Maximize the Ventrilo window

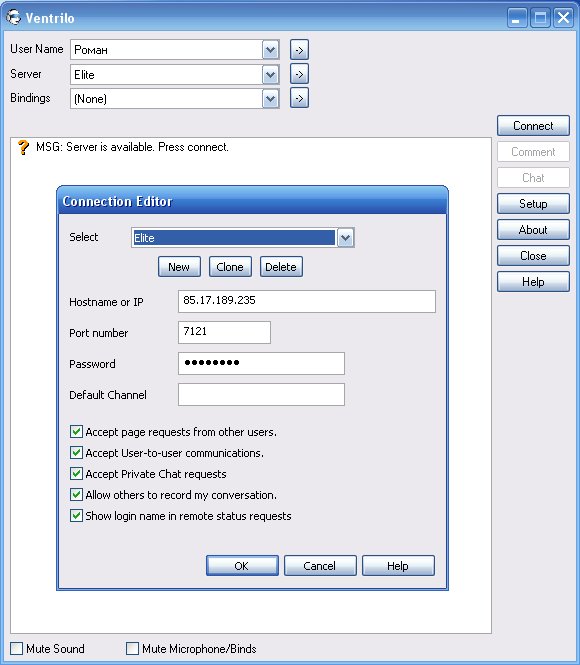[540, 18]
